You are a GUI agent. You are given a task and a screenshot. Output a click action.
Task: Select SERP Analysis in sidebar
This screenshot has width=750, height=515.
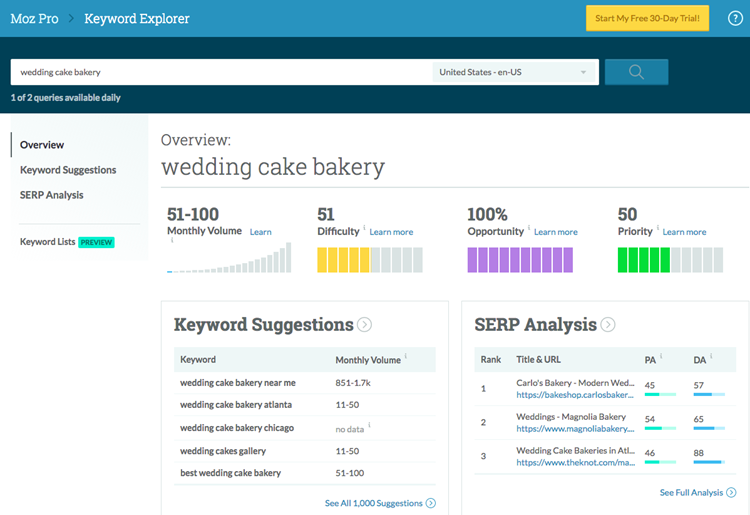coord(52,195)
